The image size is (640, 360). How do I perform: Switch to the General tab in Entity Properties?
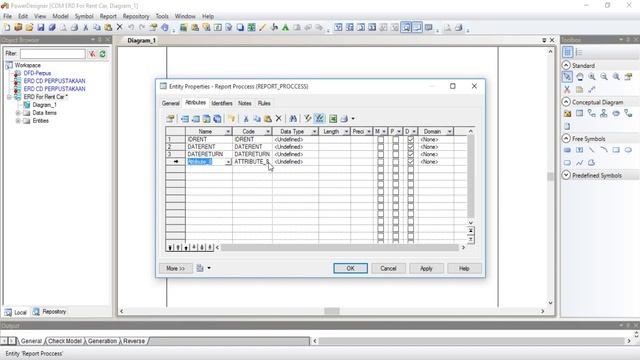171,103
